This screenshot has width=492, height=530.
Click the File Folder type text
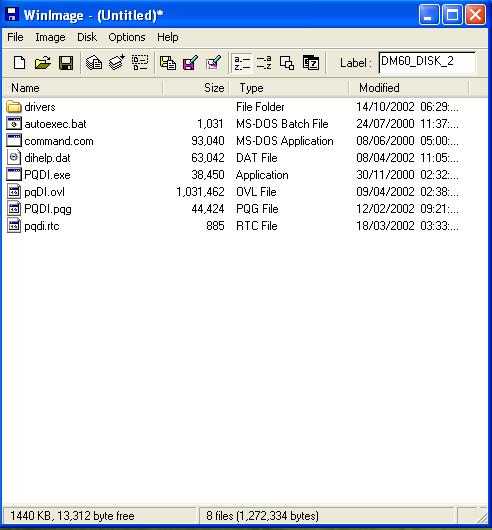tap(260, 107)
